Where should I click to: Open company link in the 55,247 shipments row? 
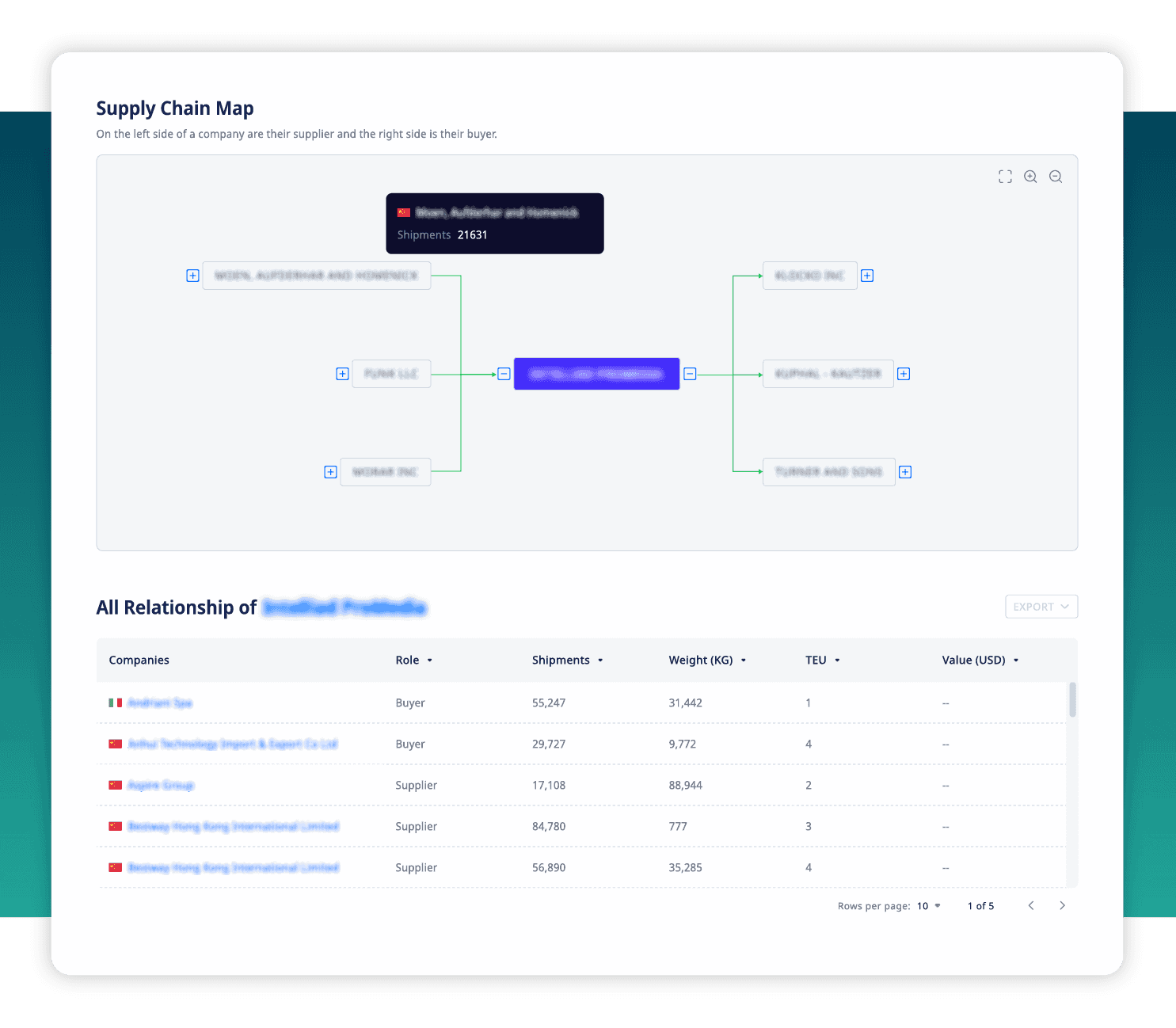(x=160, y=702)
